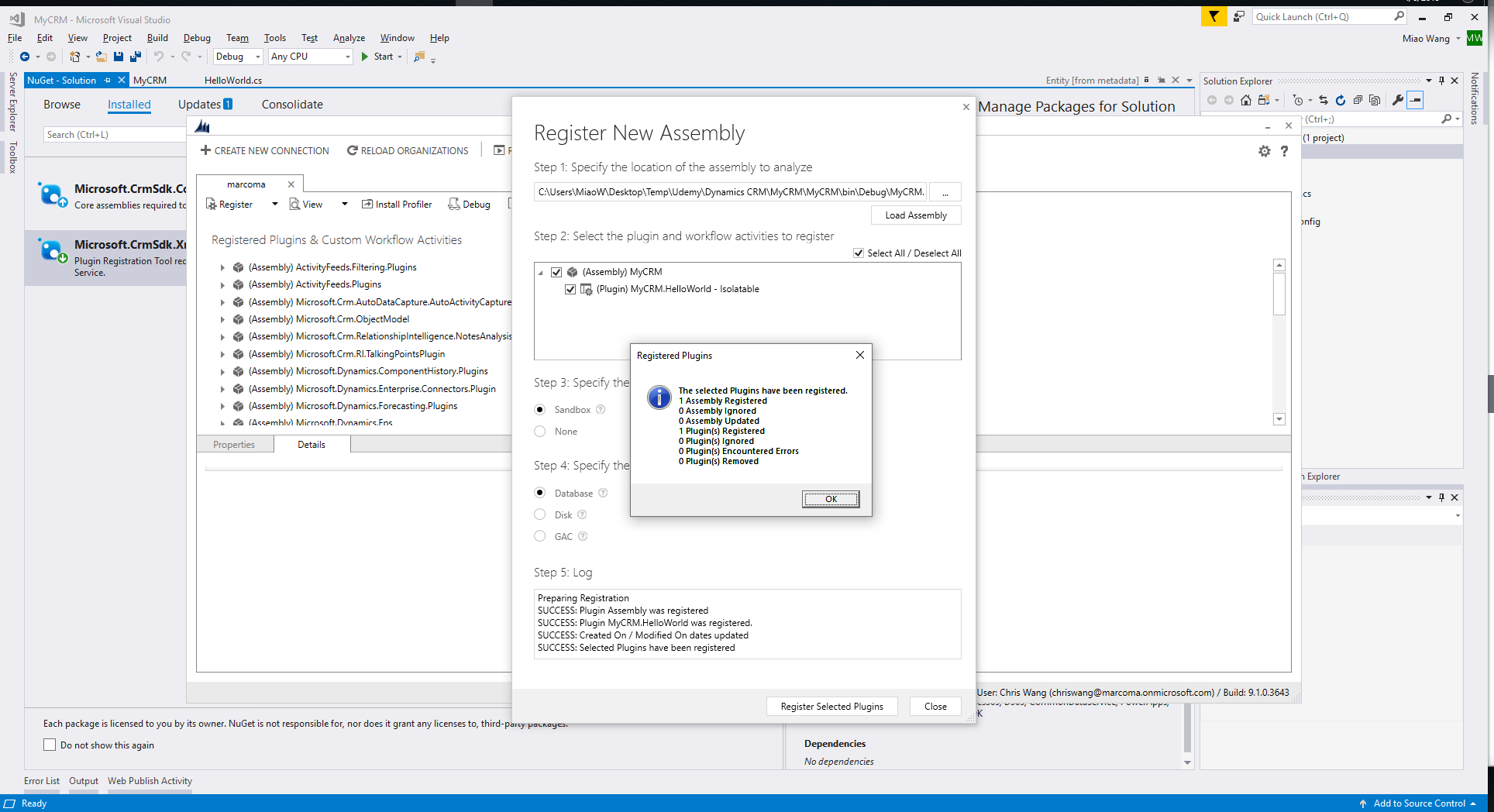Click RELOAD ORGANIZATIONS
The height and width of the screenshot is (812, 1494).
coord(408,150)
